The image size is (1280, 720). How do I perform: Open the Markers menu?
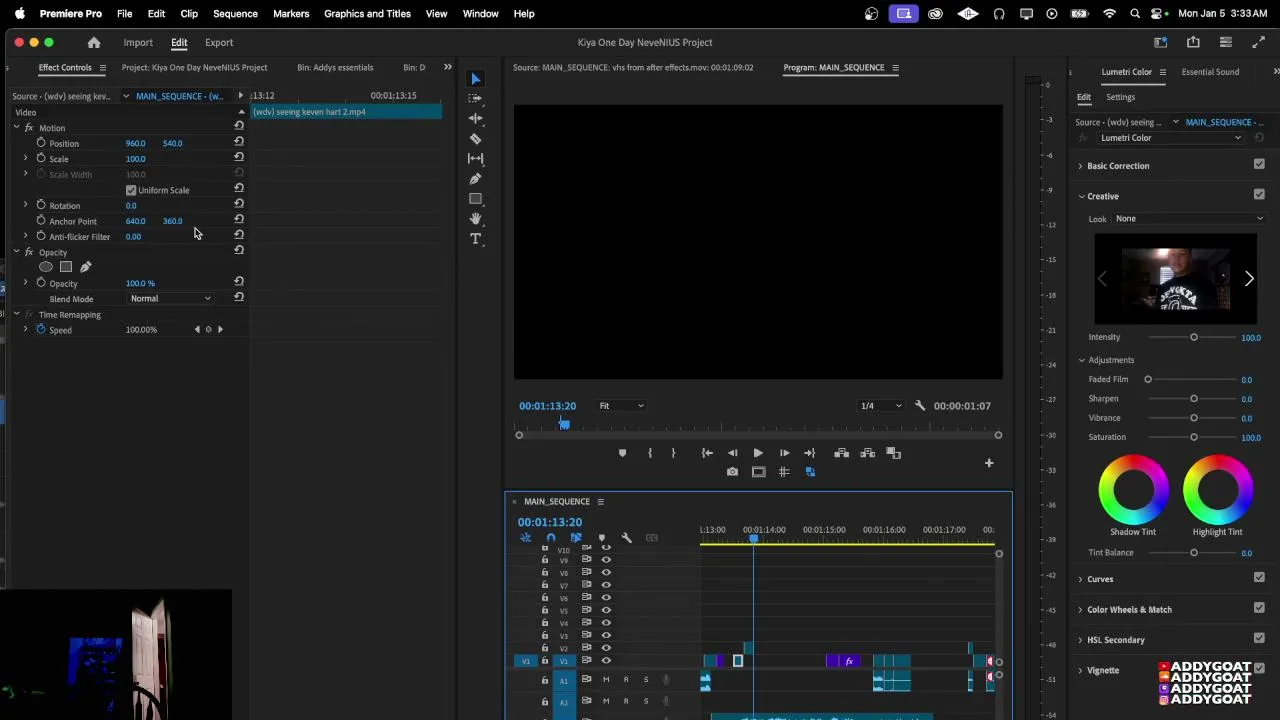[291, 14]
